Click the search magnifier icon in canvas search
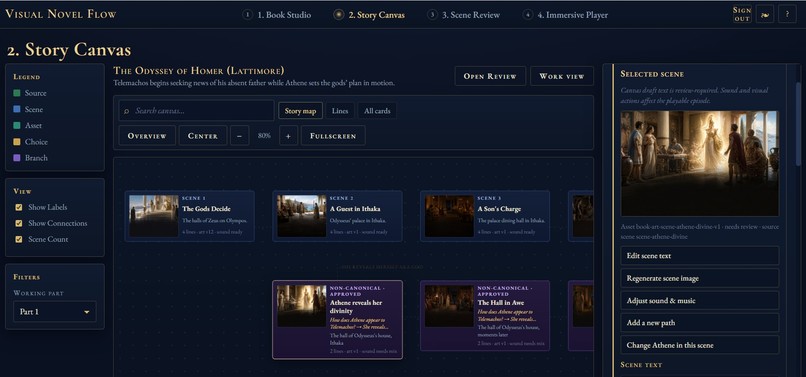Image resolution: width=806 pixels, height=377 pixels. pos(126,111)
